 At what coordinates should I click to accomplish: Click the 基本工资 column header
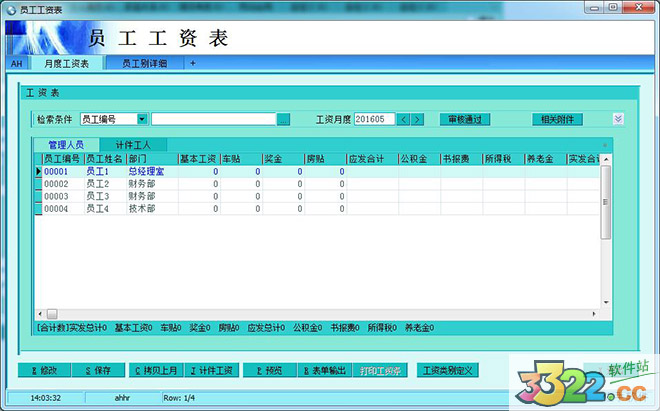point(200,159)
